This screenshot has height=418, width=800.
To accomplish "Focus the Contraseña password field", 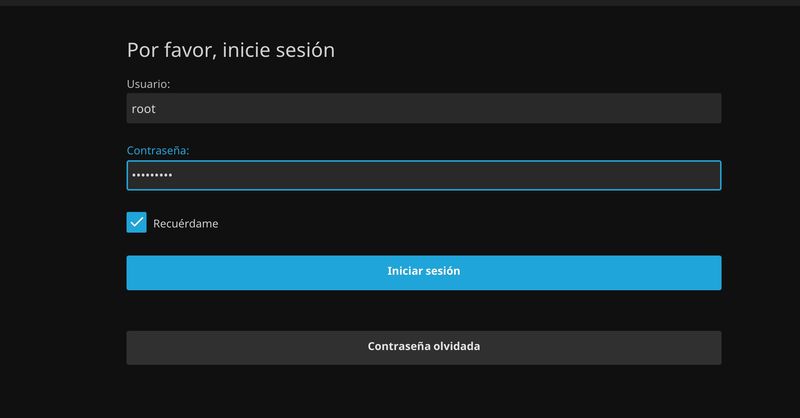I will (423, 176).
